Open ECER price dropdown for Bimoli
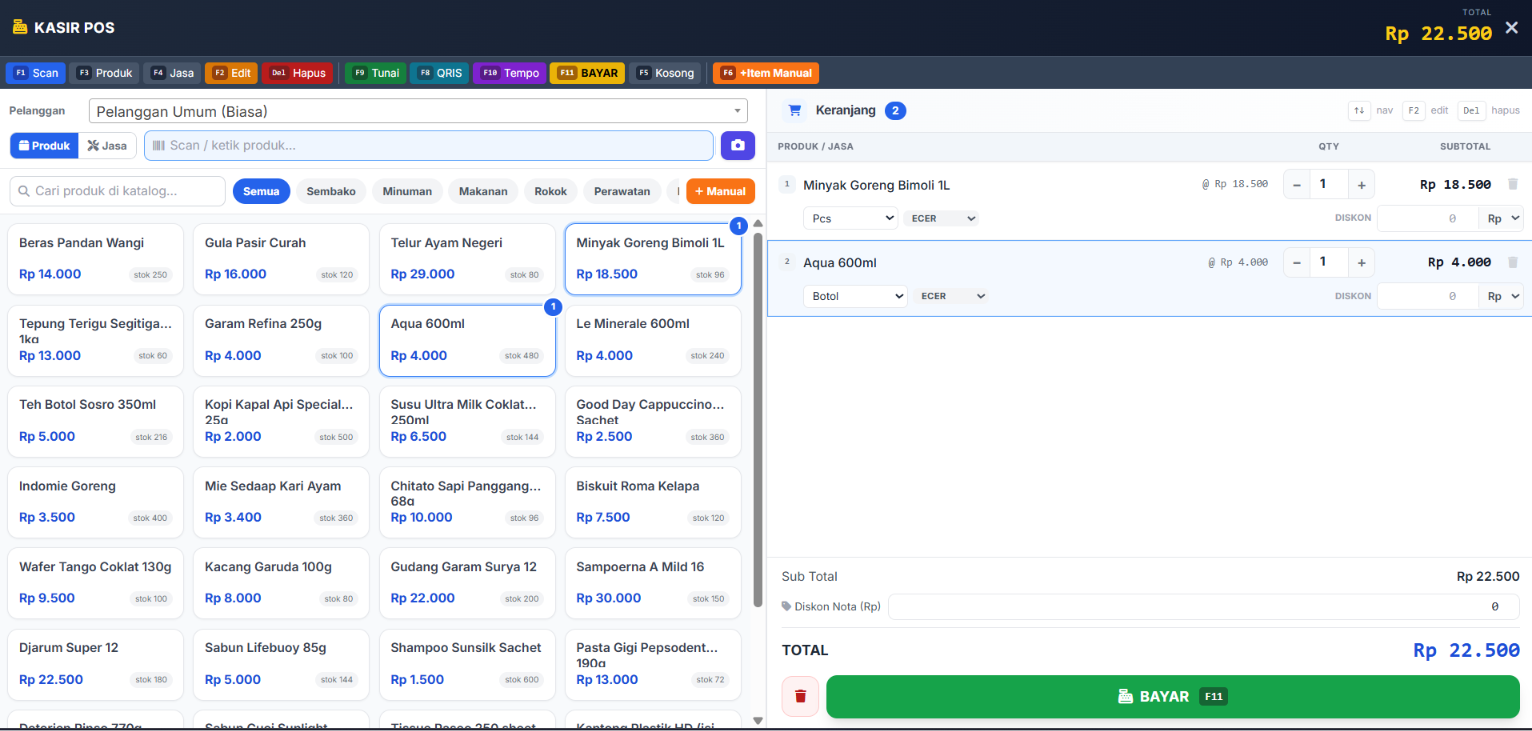This screenshot has width=1532, height=731. [941, 218]
